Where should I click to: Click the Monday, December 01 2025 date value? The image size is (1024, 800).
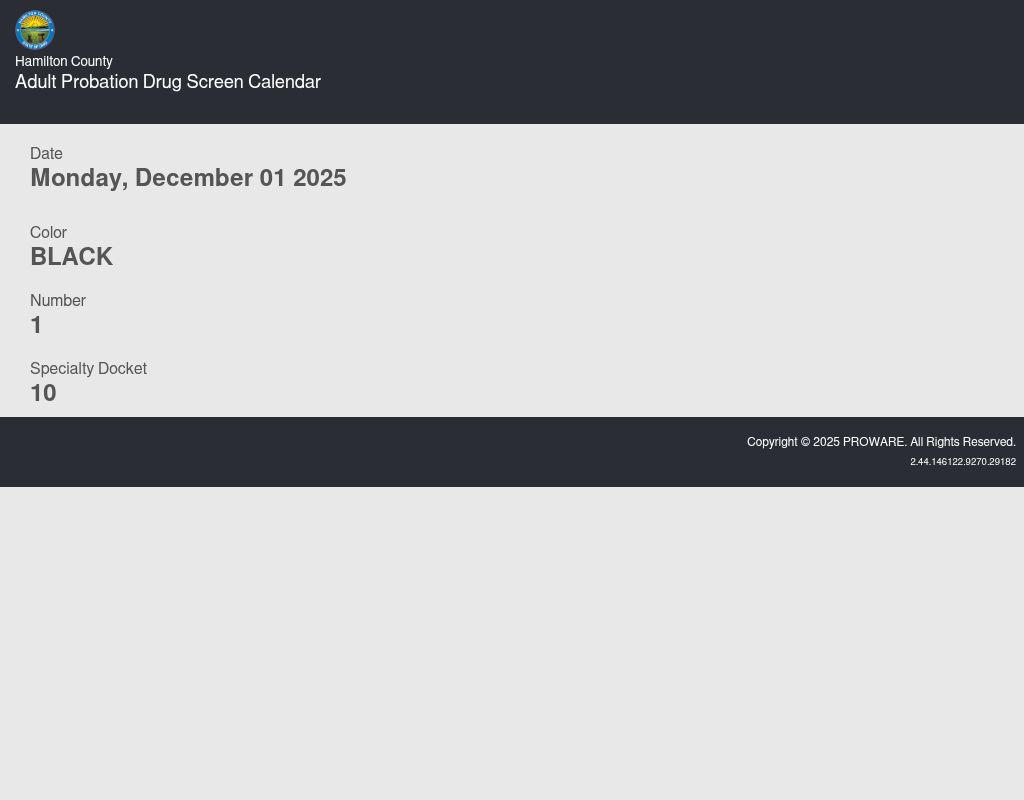(x=188, y=178)
